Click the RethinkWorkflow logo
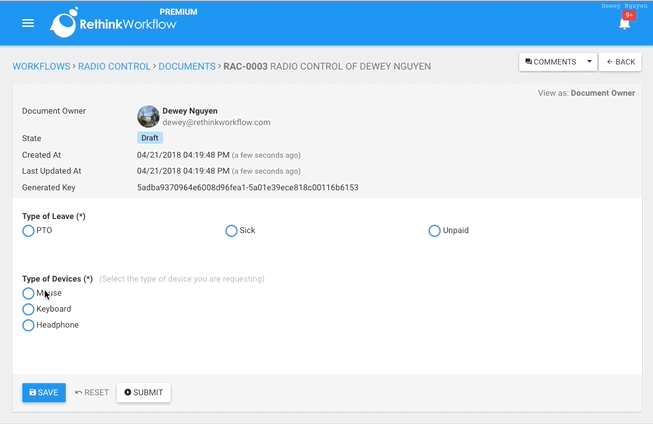This screenshot has width=653, height=424. 113,23
